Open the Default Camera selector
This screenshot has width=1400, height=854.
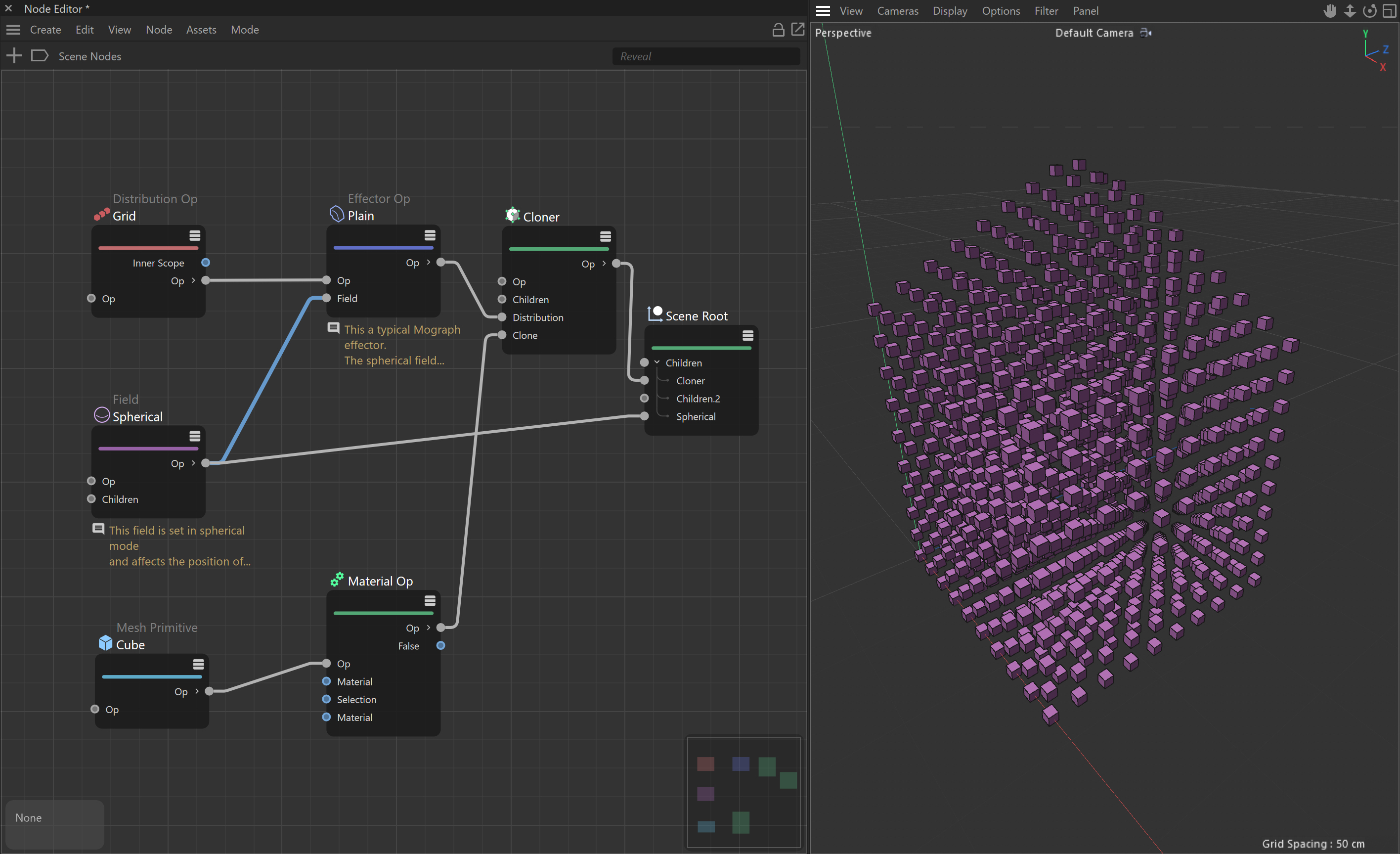1094,32
